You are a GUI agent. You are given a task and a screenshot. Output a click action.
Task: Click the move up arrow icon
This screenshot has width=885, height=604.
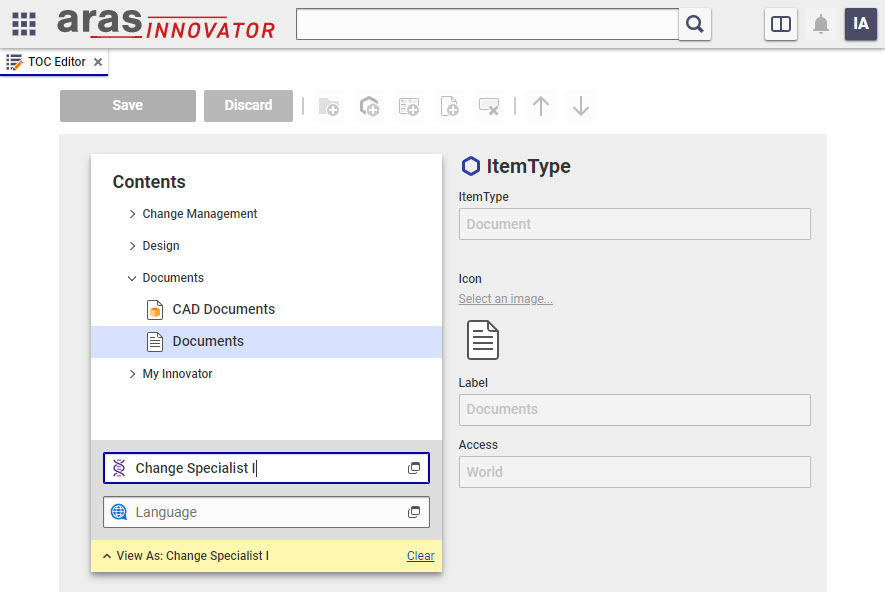pyautogui.click(x=541, y=106)
